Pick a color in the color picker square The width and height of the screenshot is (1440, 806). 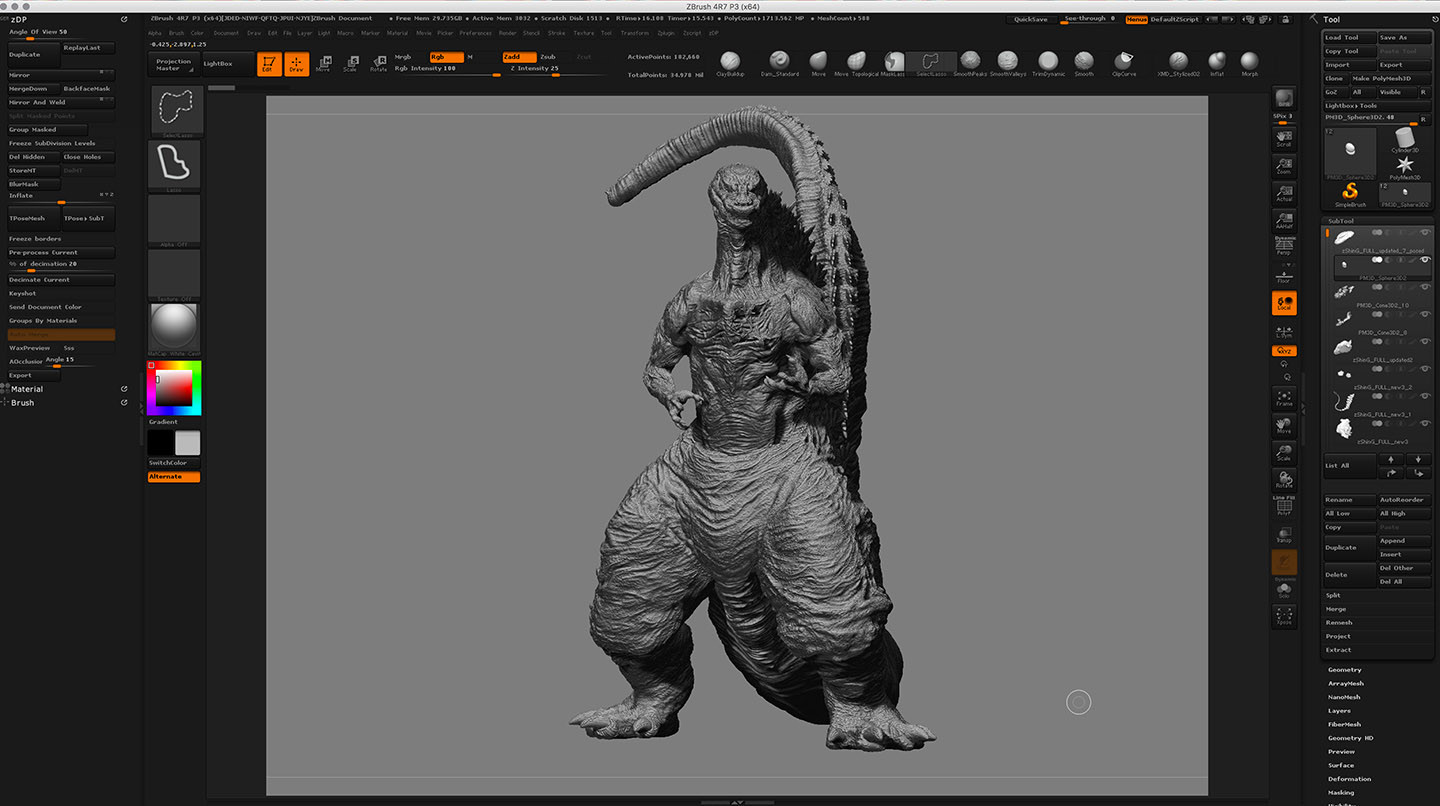point(174,389)
